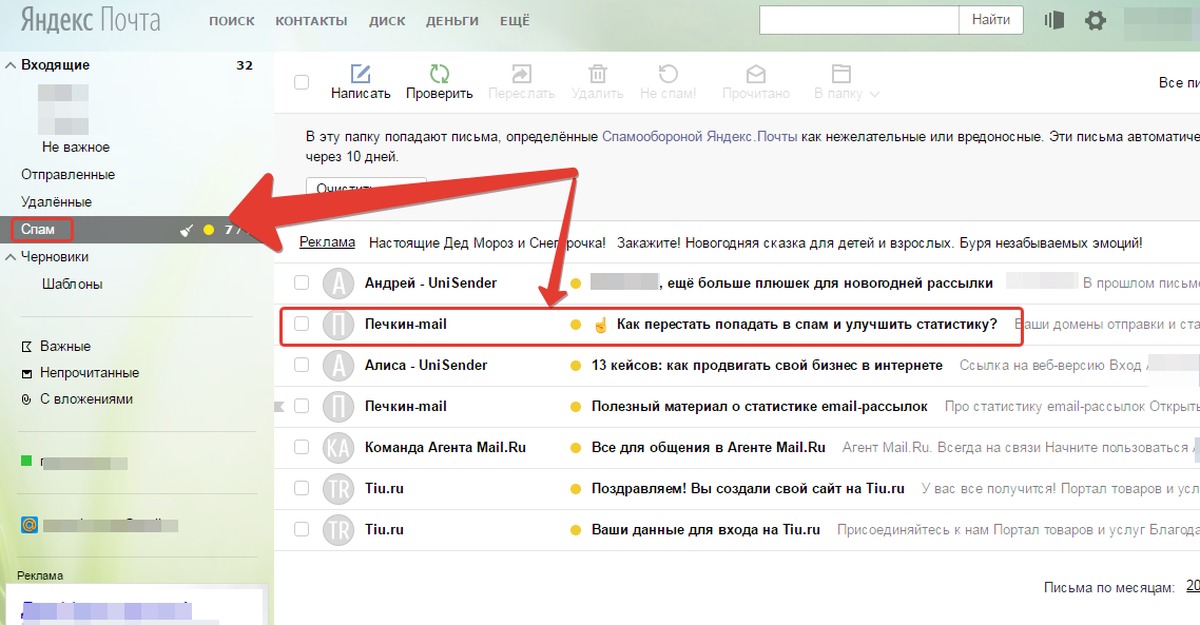Screen dimensions: 1200x625
Task: Click the Переслать forward icon
Action: (521, 74)
